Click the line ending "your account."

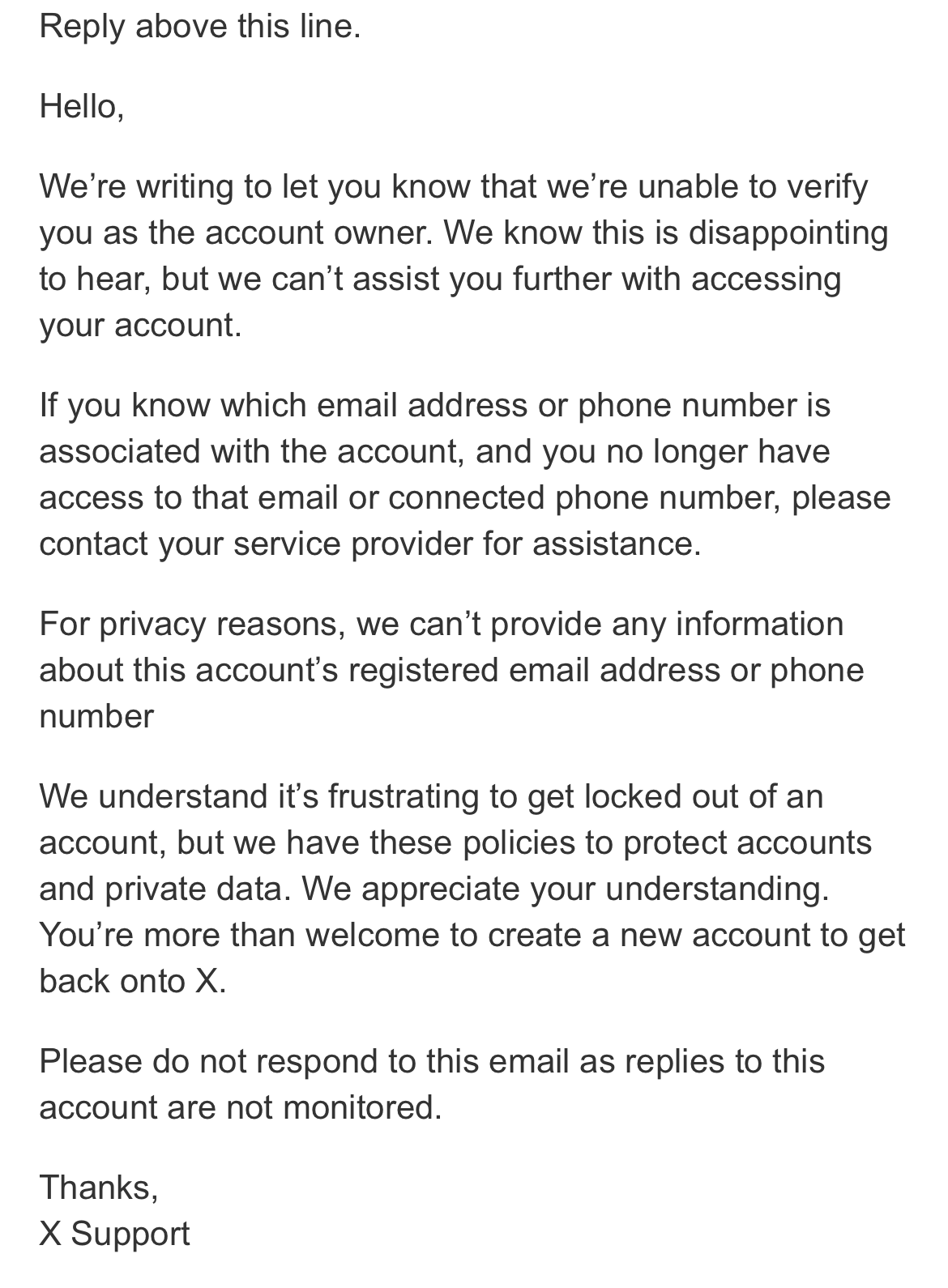coord(140,326)
